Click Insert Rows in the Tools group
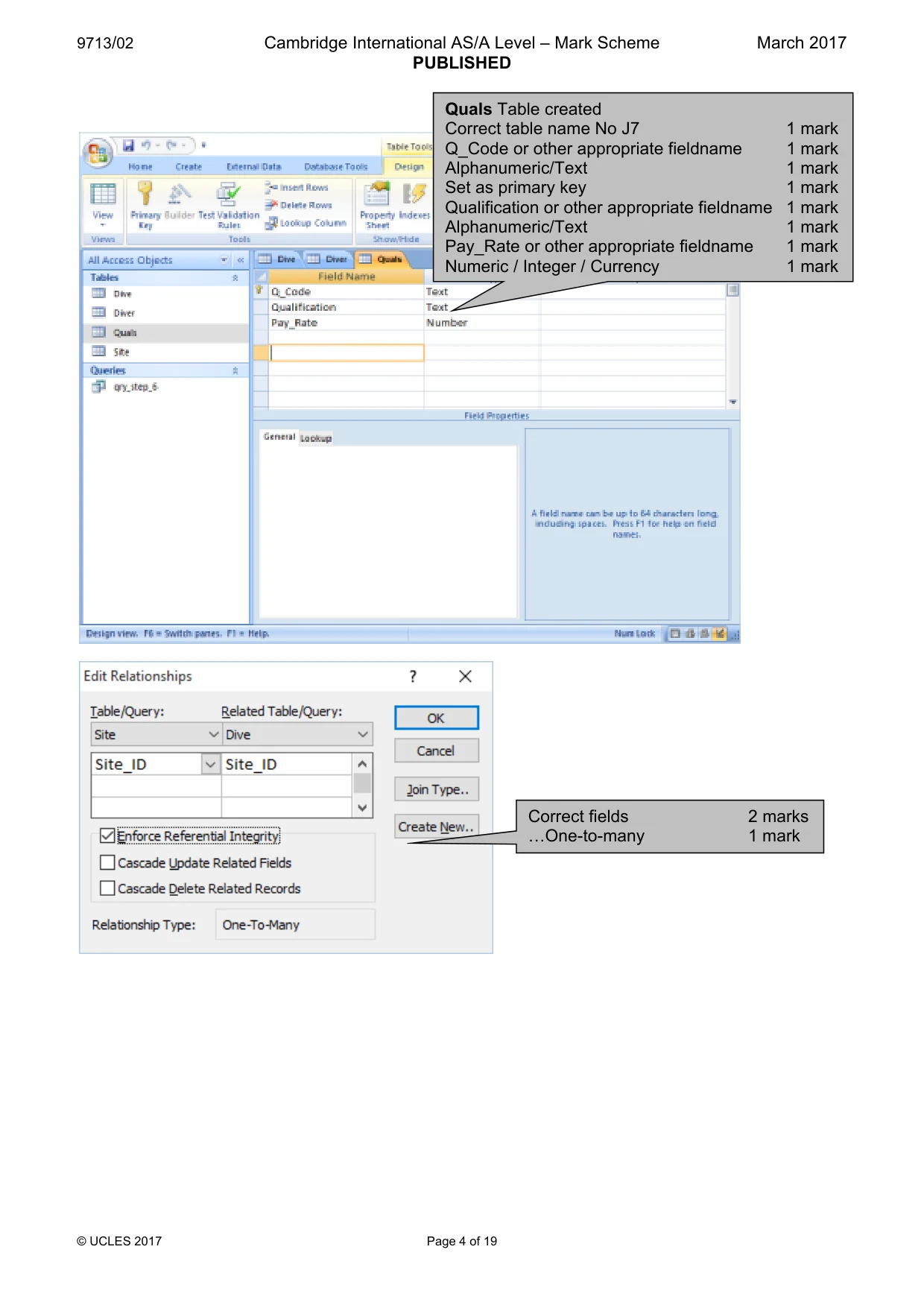 tap(297, 187)
